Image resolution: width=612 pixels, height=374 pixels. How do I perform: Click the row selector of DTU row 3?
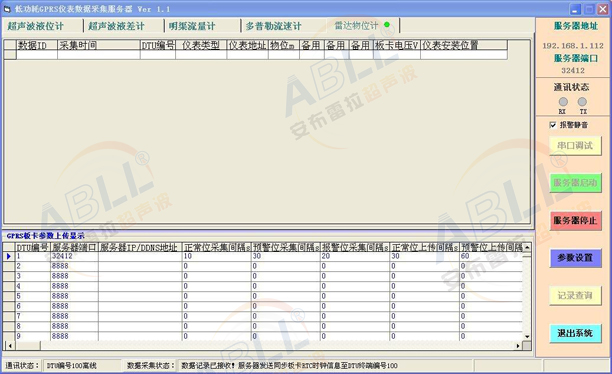coord(9,276)
